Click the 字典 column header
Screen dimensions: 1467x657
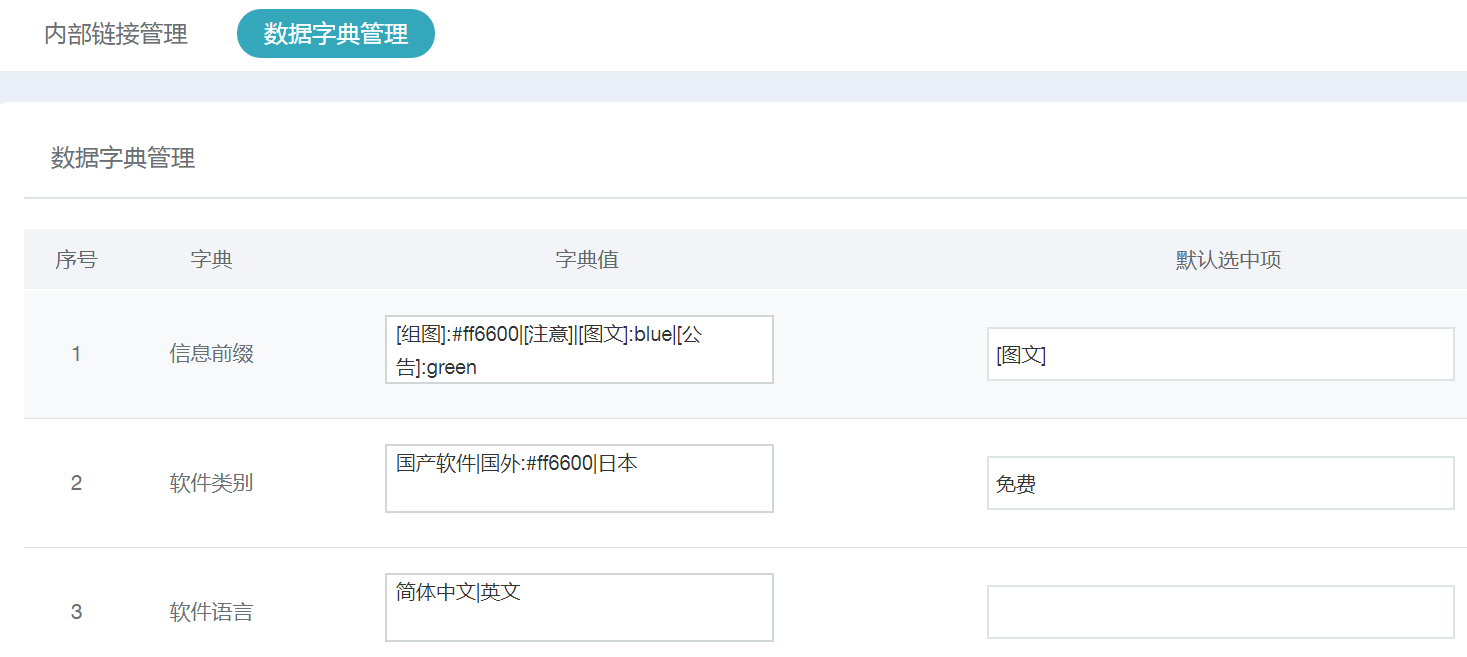pyautogui.click(x=211, y=260)
